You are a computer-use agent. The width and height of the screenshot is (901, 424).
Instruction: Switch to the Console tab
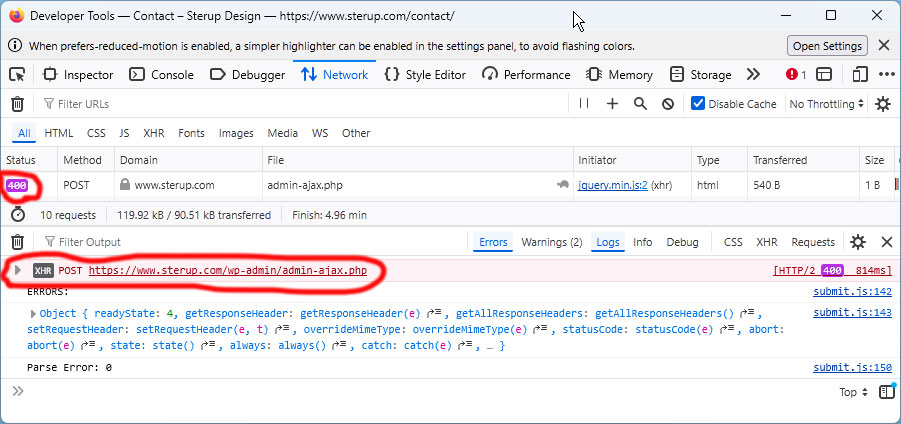tap(161, 75)
